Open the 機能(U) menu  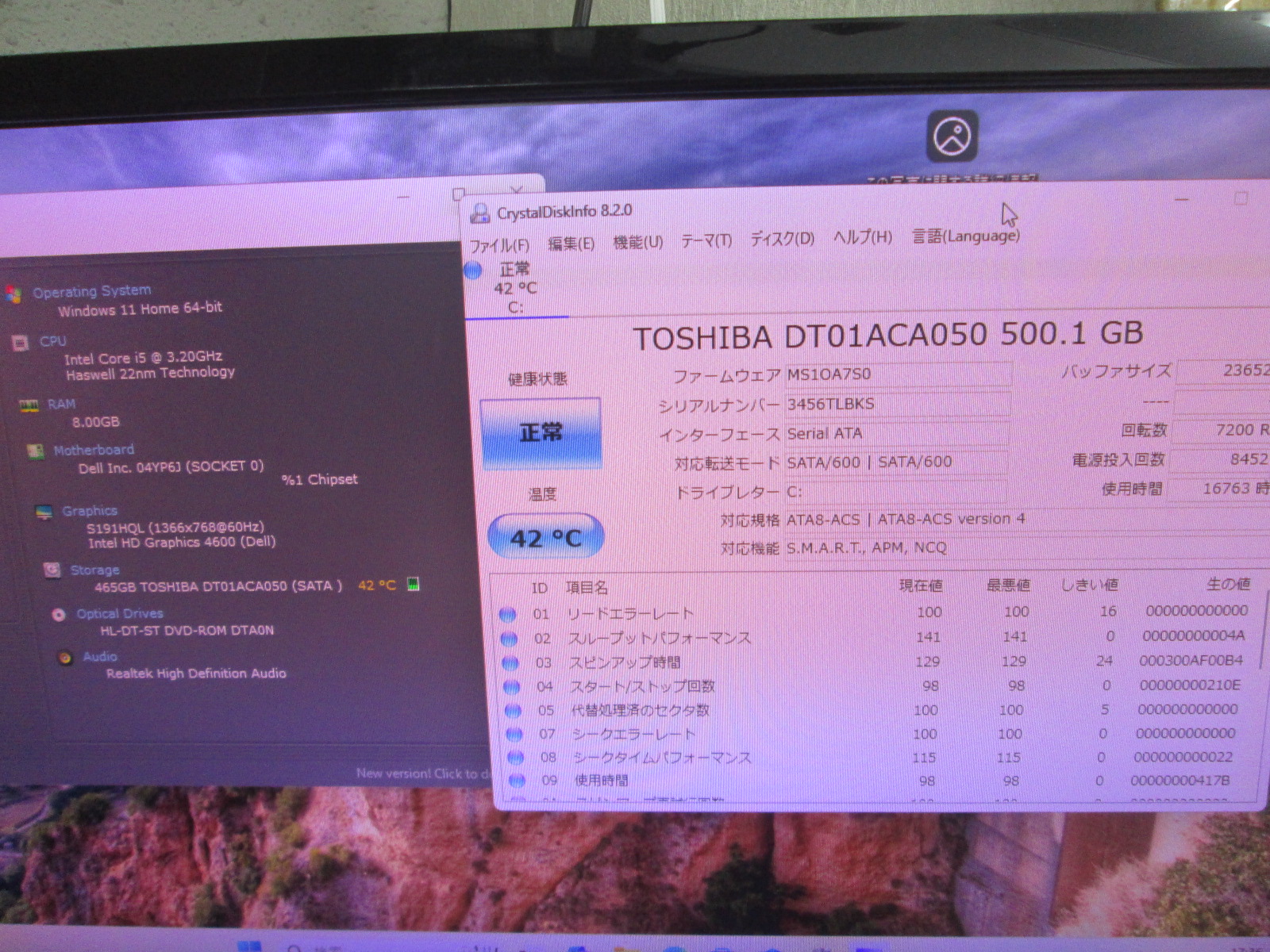pyautogui.click(x=637, y=242)
